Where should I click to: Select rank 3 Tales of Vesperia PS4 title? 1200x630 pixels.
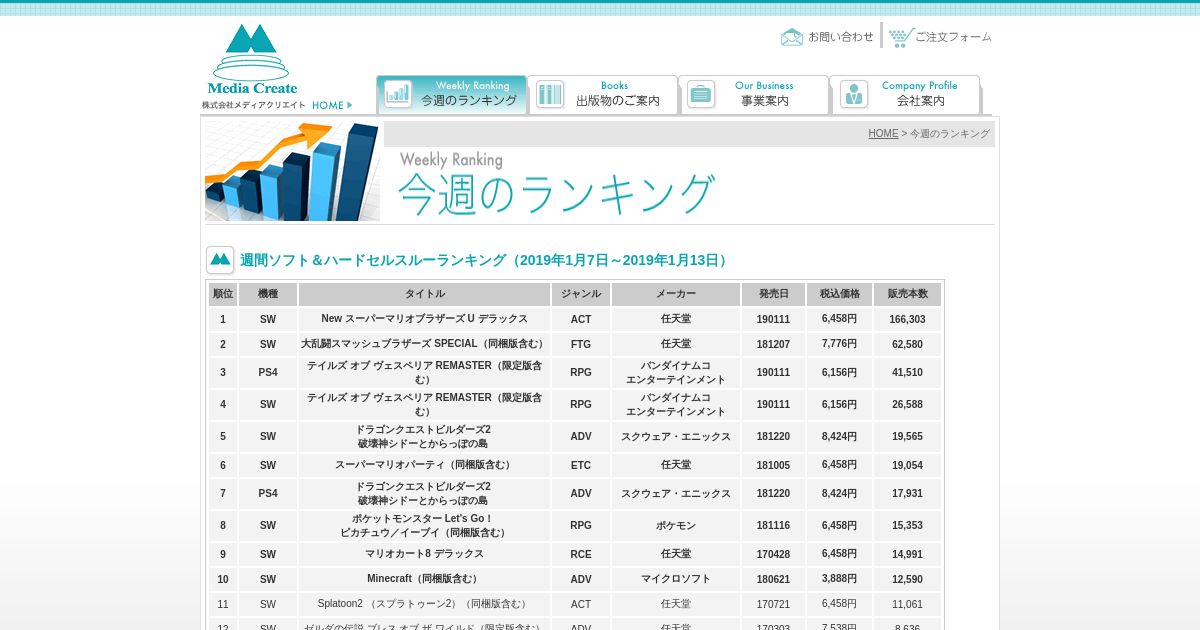pyautogui.click(x=425, y=373)
